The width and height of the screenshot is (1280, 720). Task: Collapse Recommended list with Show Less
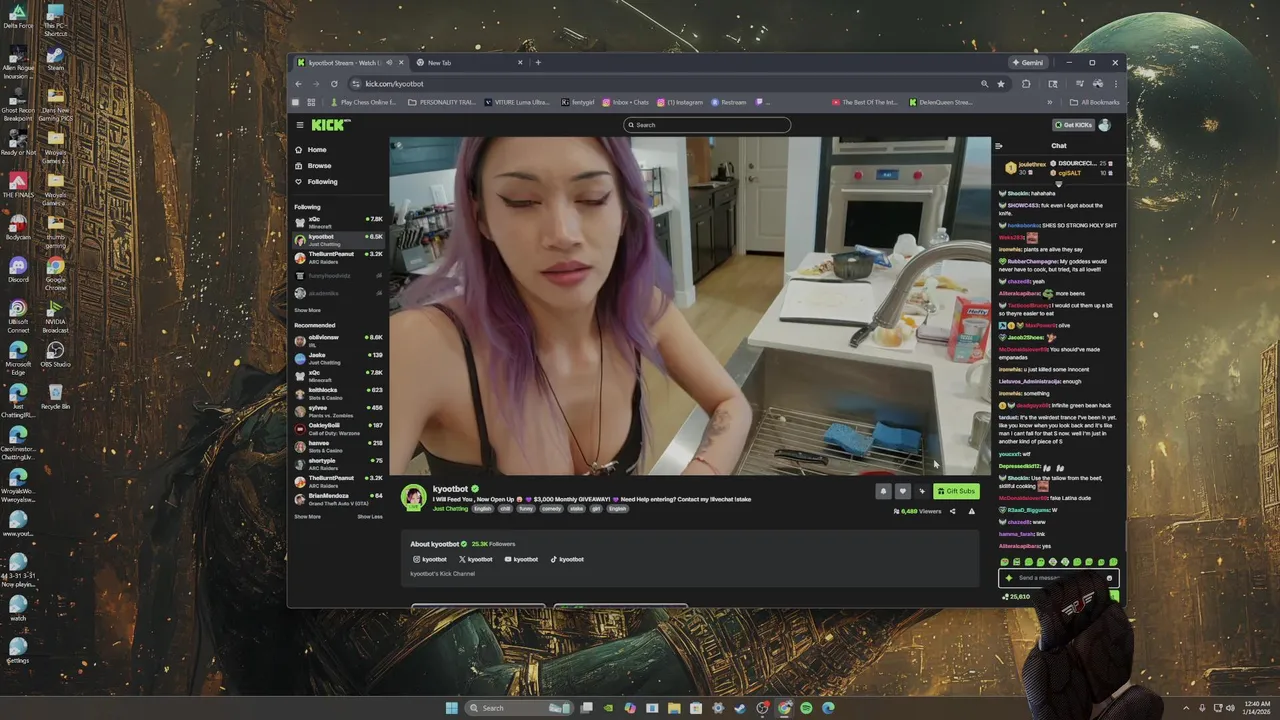click(370, 517)
